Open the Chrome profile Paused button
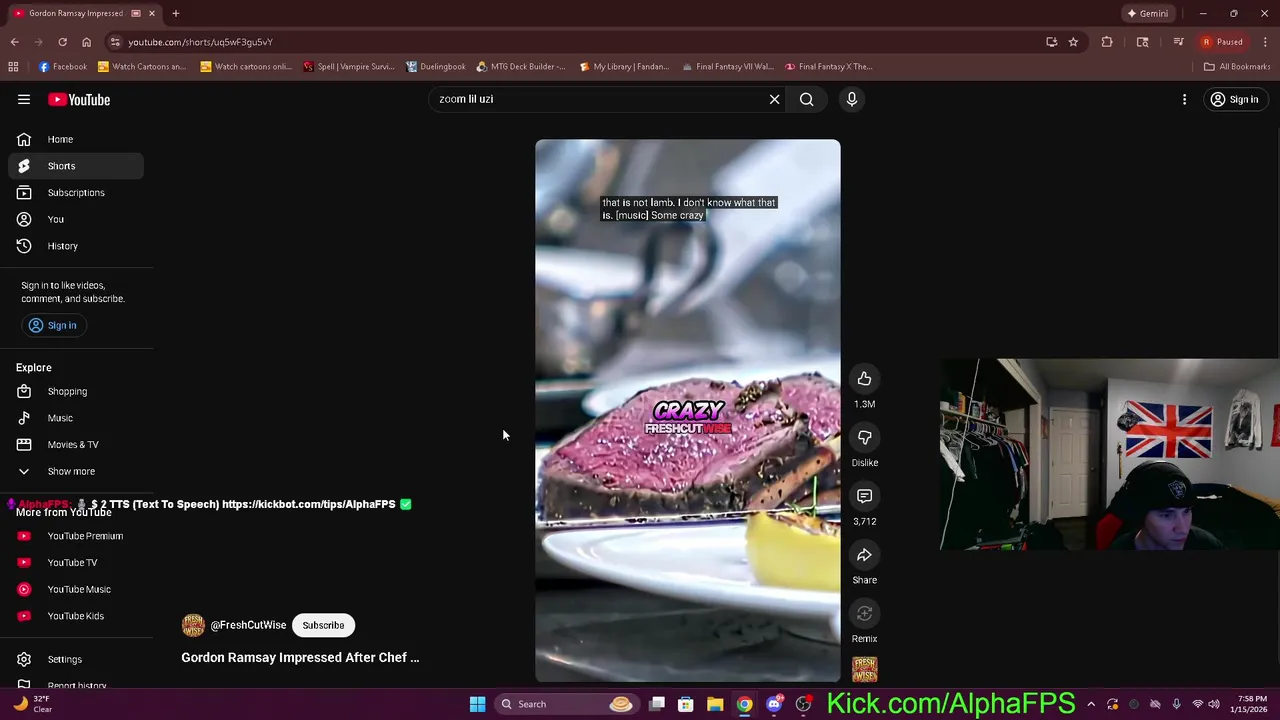This screenshot has height=720, width=1280. (x=1222, y=42)
